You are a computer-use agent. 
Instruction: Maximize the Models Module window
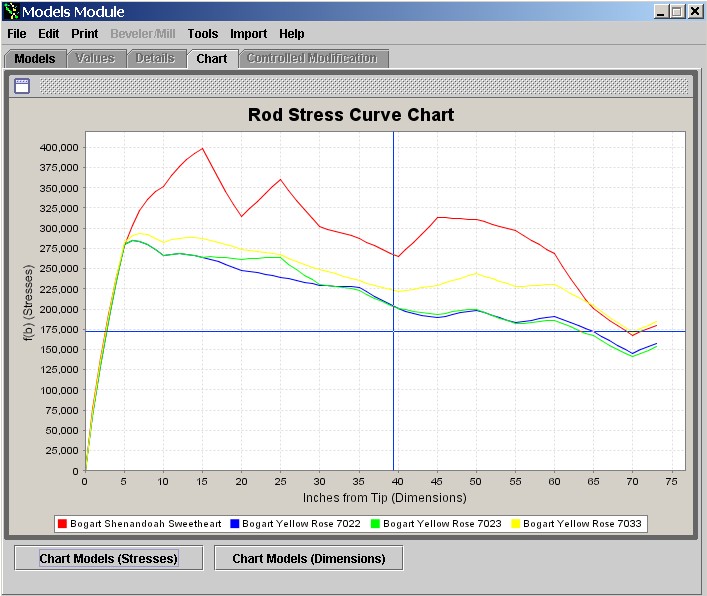pyautogui.click(x=677, y=11)
